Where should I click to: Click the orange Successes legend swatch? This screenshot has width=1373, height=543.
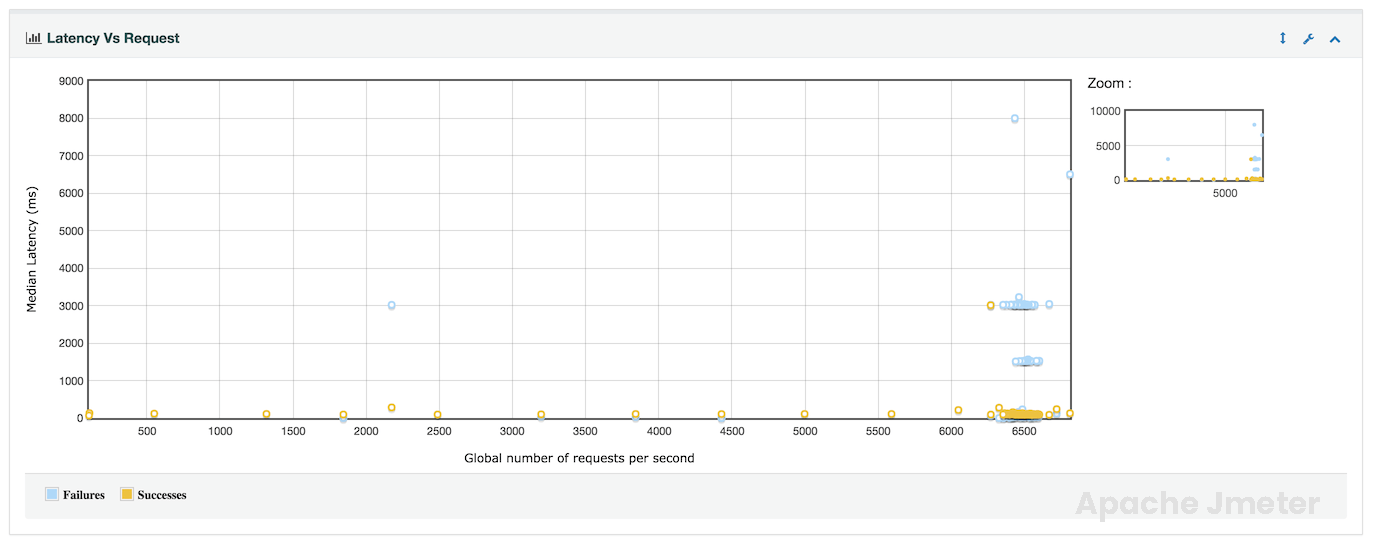click(127, 494)
